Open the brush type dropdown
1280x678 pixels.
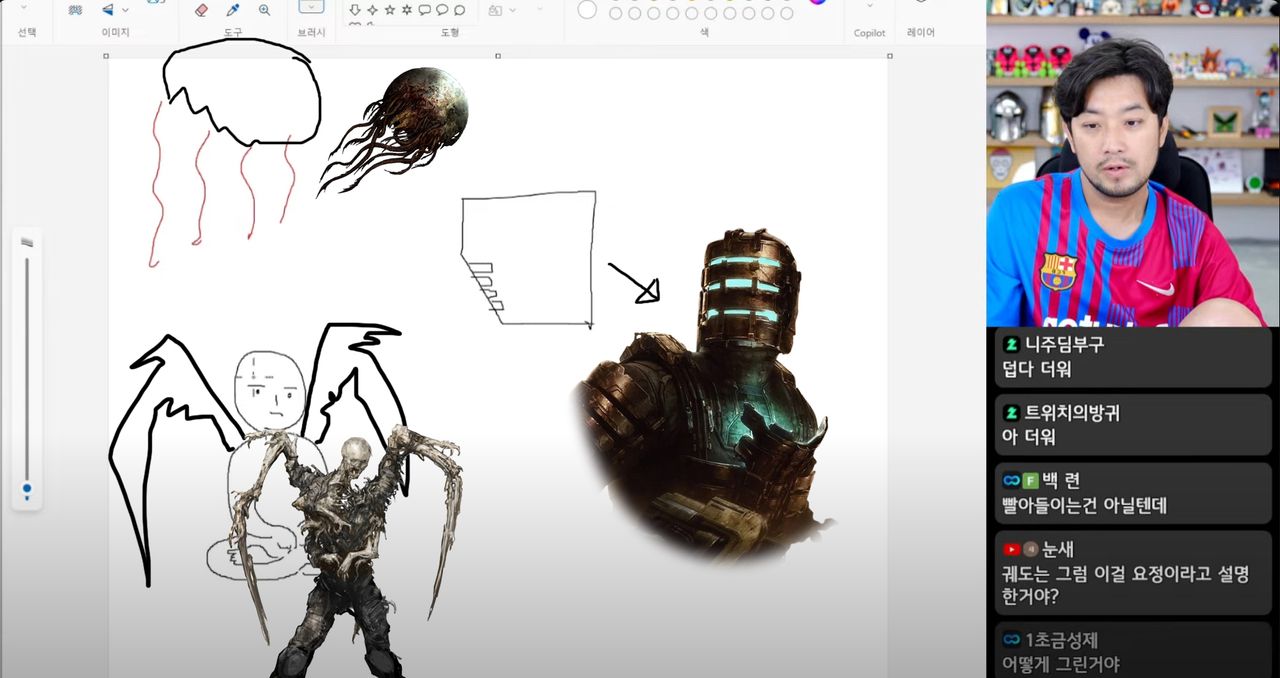click(x=311, y=6)
